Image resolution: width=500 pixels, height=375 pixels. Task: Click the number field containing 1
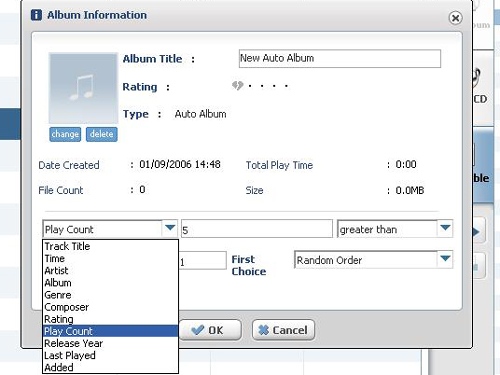203,261
